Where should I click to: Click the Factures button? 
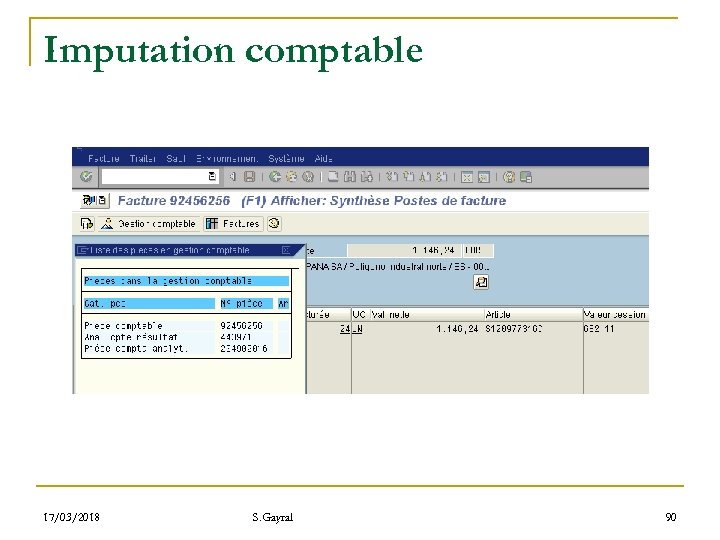pos(233,224)
